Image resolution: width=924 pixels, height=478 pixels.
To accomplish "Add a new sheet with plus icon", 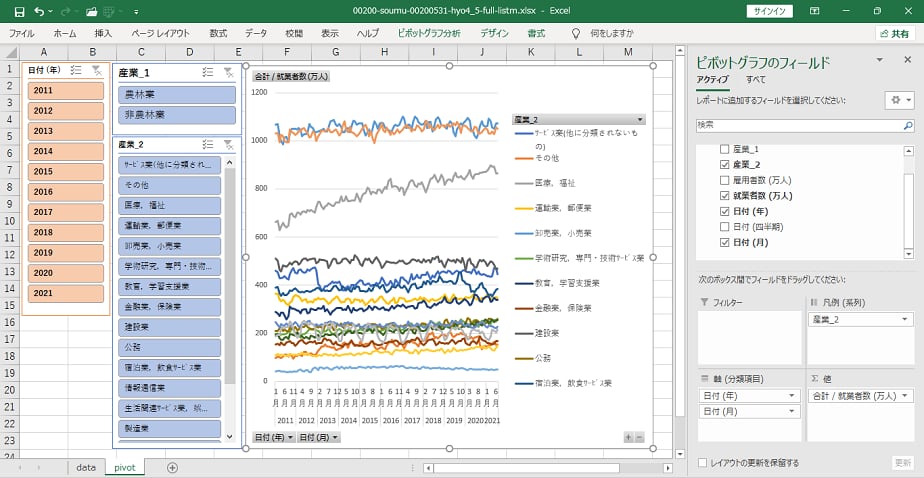I will pos(172,467).
